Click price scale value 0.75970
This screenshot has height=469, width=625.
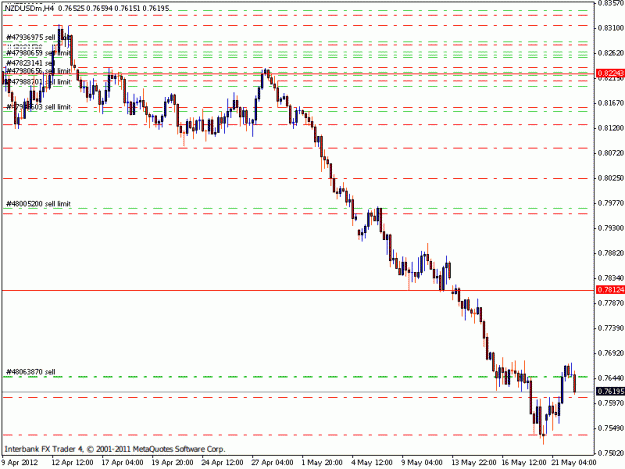tap(611, 403)
